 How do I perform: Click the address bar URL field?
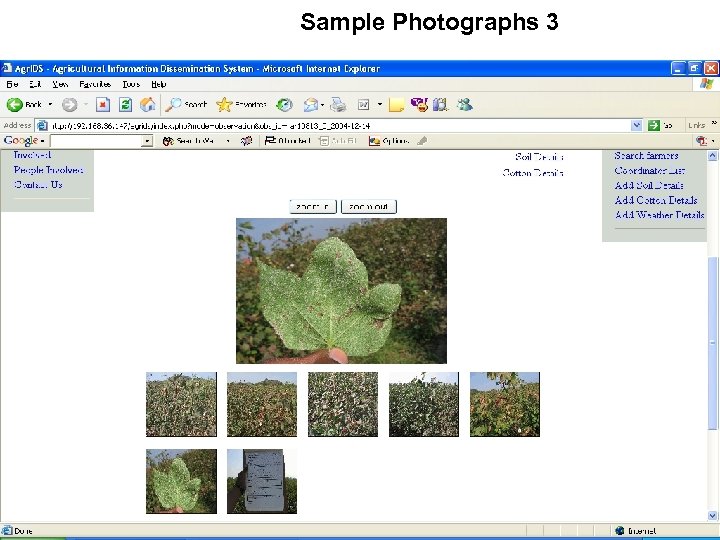pos(340,125)
